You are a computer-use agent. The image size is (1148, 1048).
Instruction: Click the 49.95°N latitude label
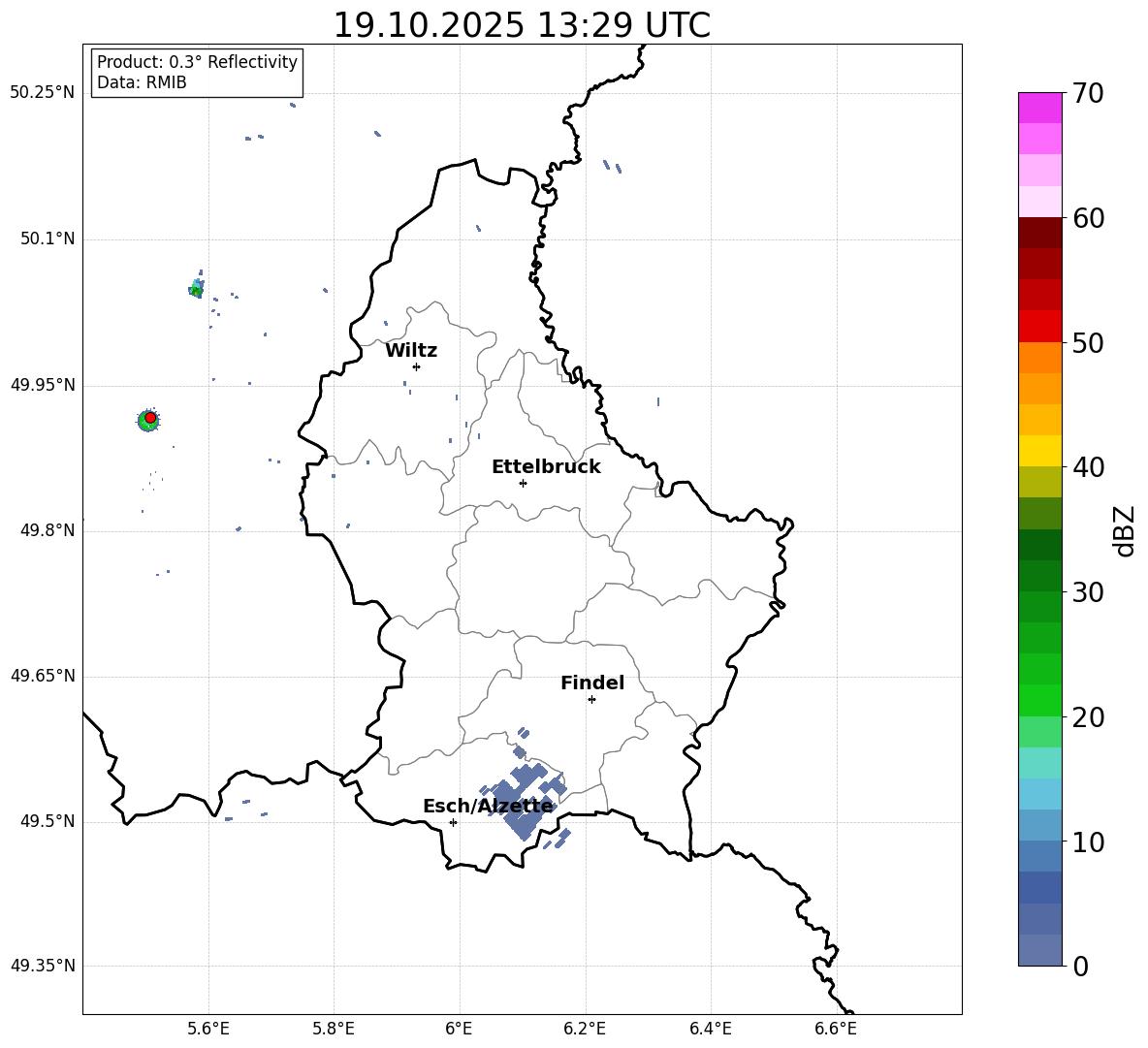pyautogui.click(x=43, y=385)
